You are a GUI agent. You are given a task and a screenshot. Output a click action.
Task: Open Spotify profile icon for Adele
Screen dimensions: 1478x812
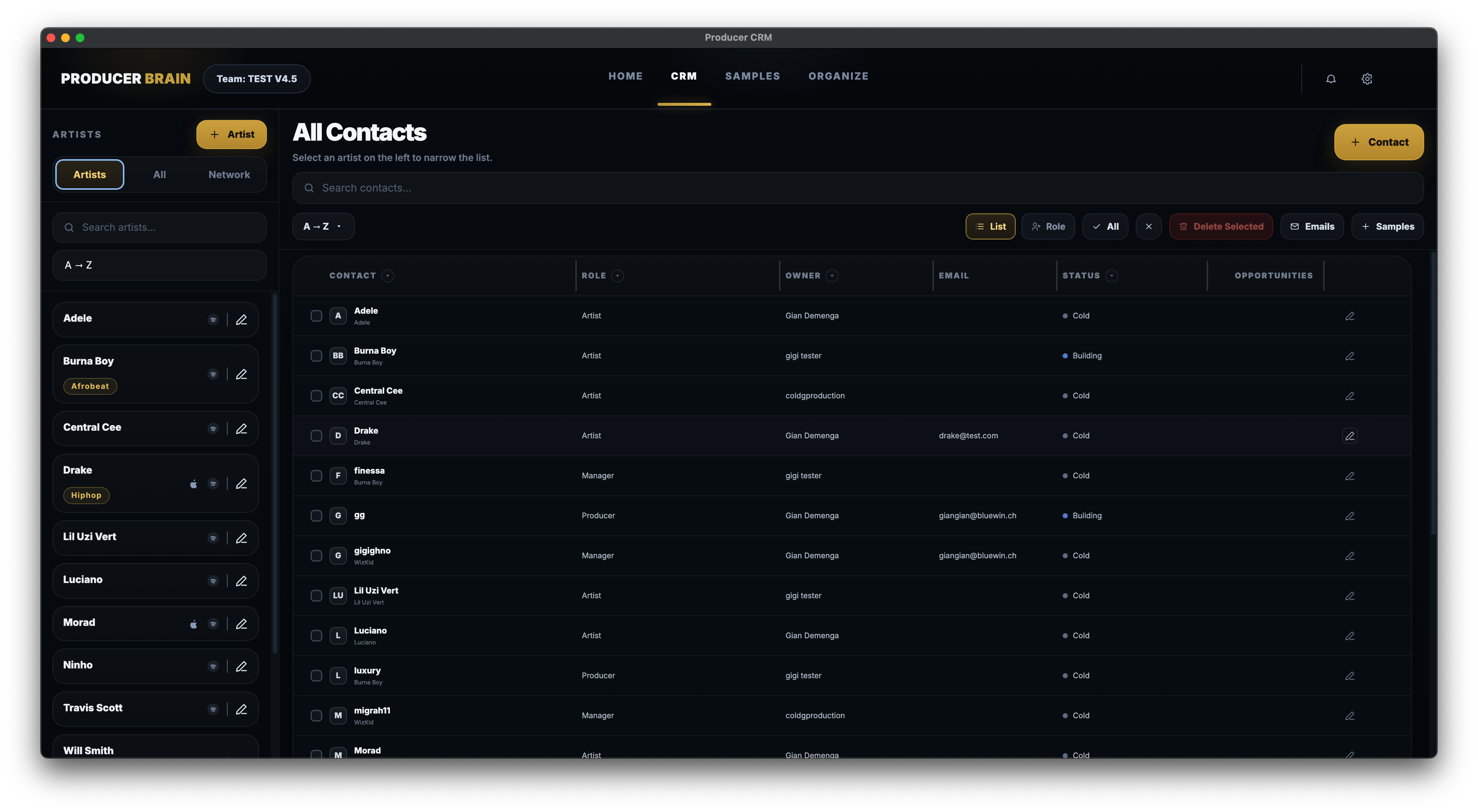click(x=213, y=319)
